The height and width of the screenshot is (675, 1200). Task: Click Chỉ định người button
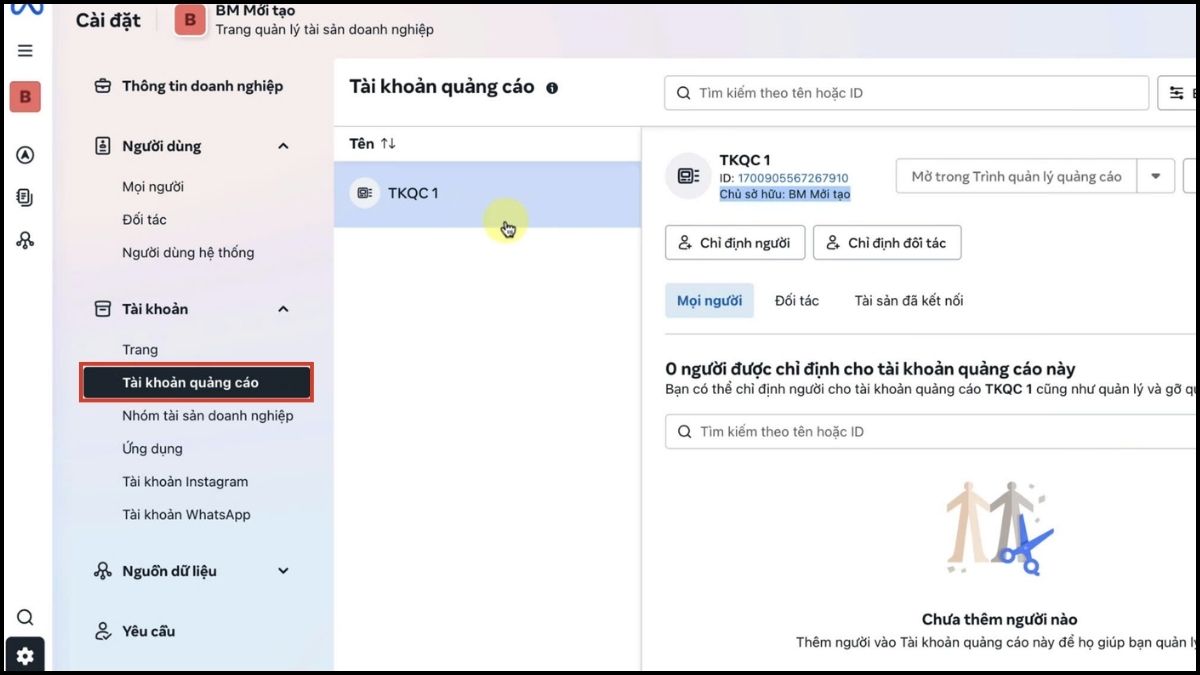click(x=735, y=243)
